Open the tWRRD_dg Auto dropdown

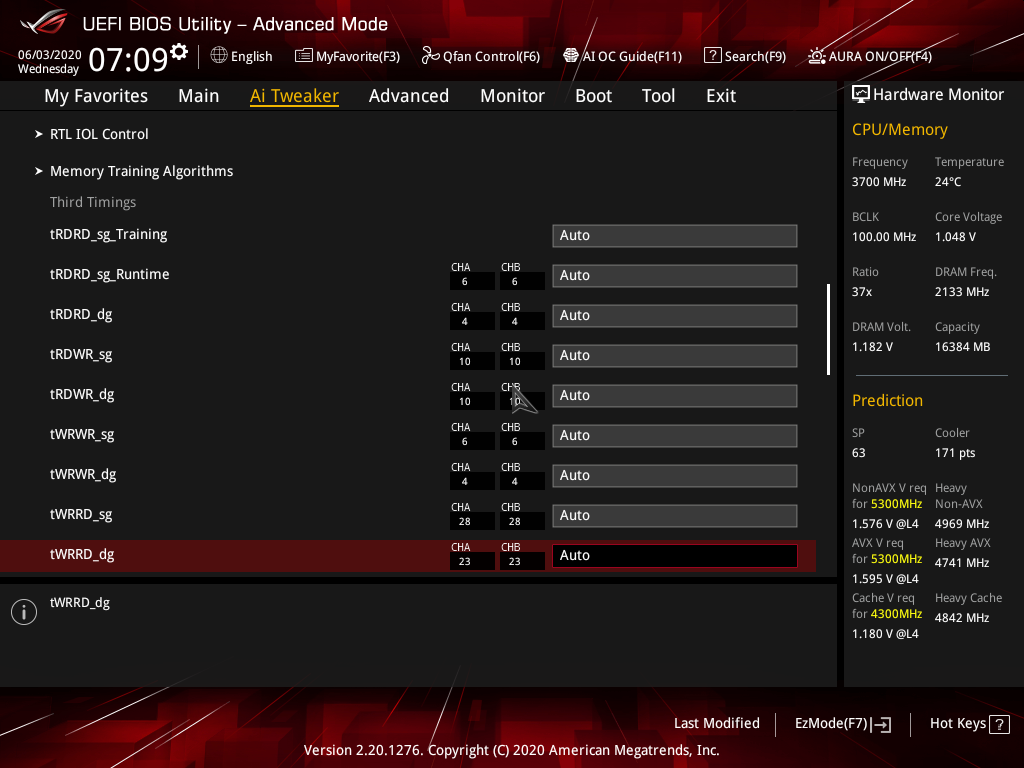674,555
